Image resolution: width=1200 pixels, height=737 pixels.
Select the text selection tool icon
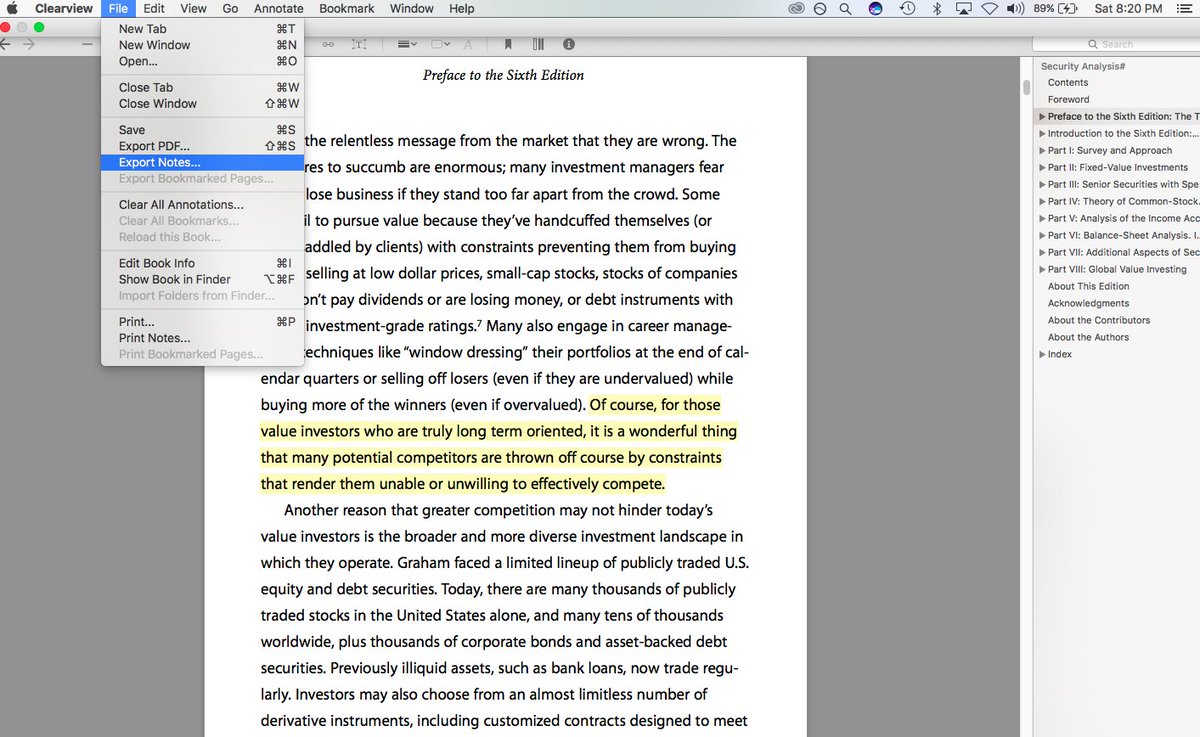(359, 44)
